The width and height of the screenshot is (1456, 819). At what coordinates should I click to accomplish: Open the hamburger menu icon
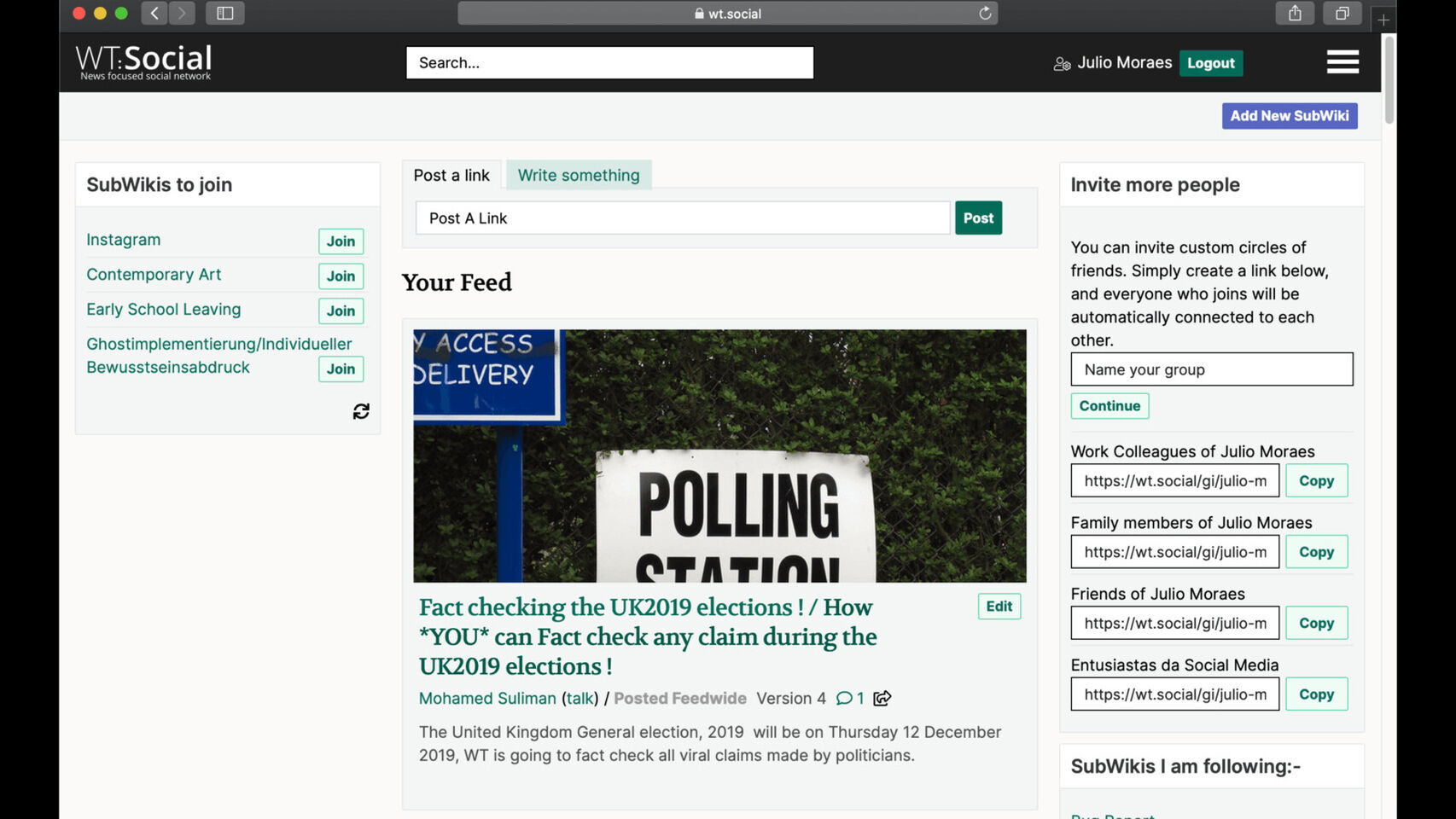pyautogui.click(x=1342, y=61)
